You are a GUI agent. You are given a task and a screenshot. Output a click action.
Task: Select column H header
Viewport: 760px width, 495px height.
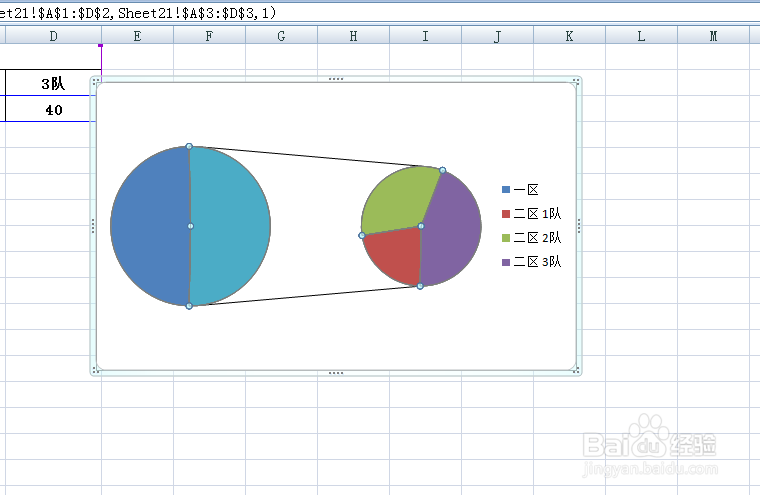pos(353,35)
